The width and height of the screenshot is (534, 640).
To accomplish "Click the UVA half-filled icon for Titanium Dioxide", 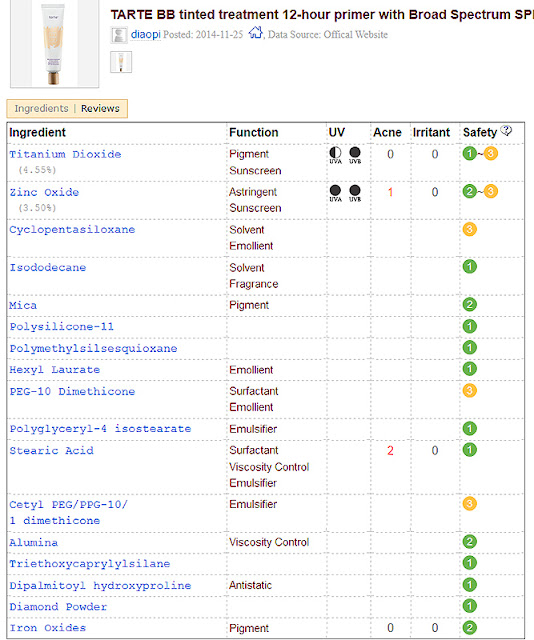I will click(x=335, y=153).
